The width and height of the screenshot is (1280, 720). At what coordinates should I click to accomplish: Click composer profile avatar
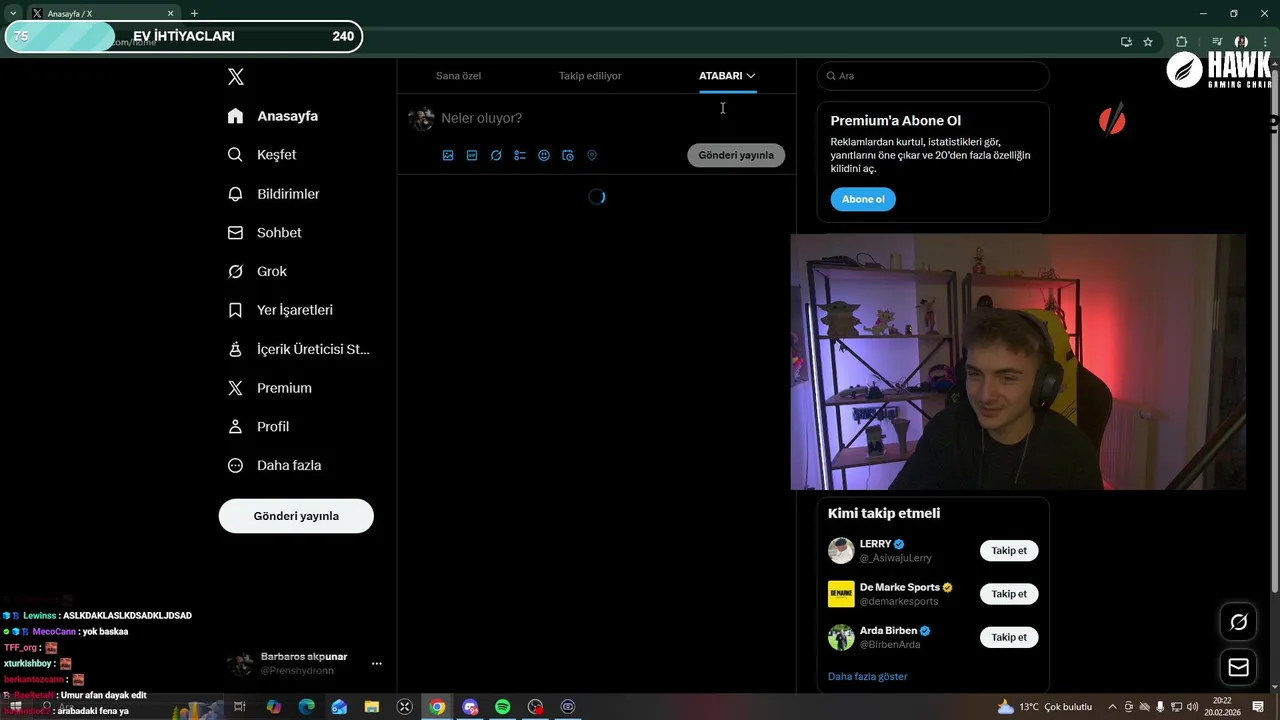pyautogui.click(x=422, y=119)
